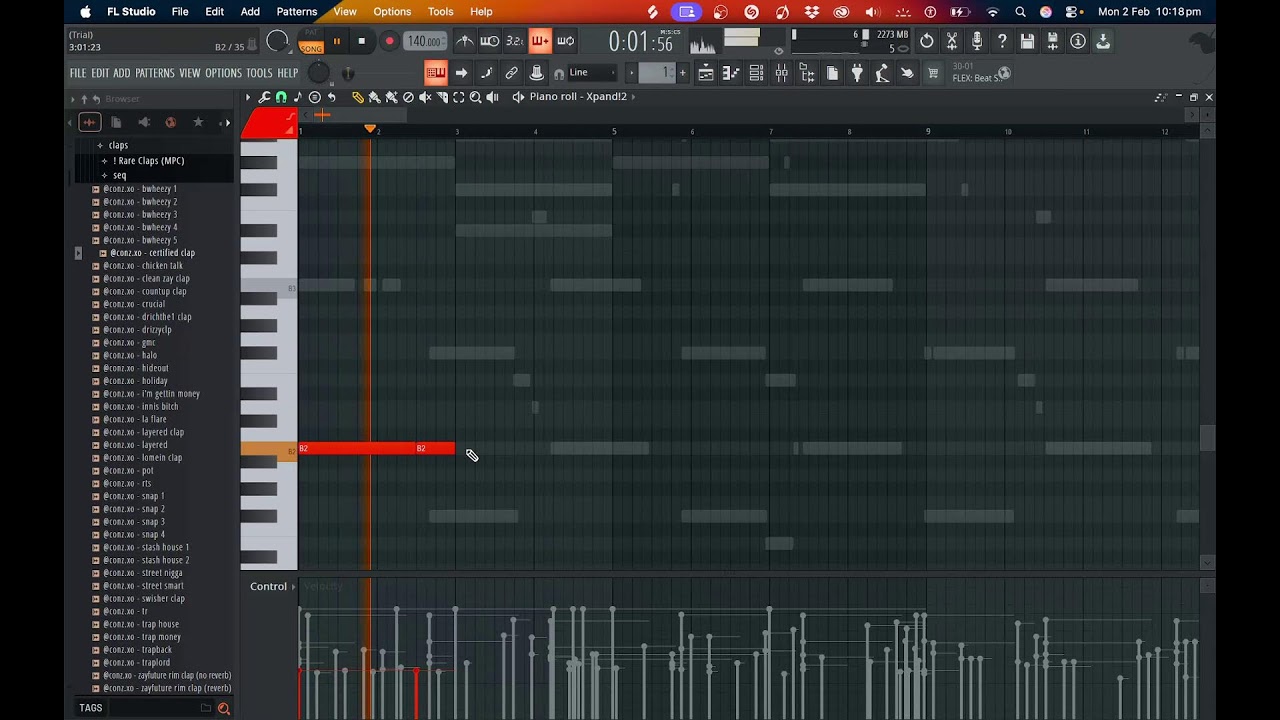Select the piano roll zoom tool

click(x=476, y=97)
